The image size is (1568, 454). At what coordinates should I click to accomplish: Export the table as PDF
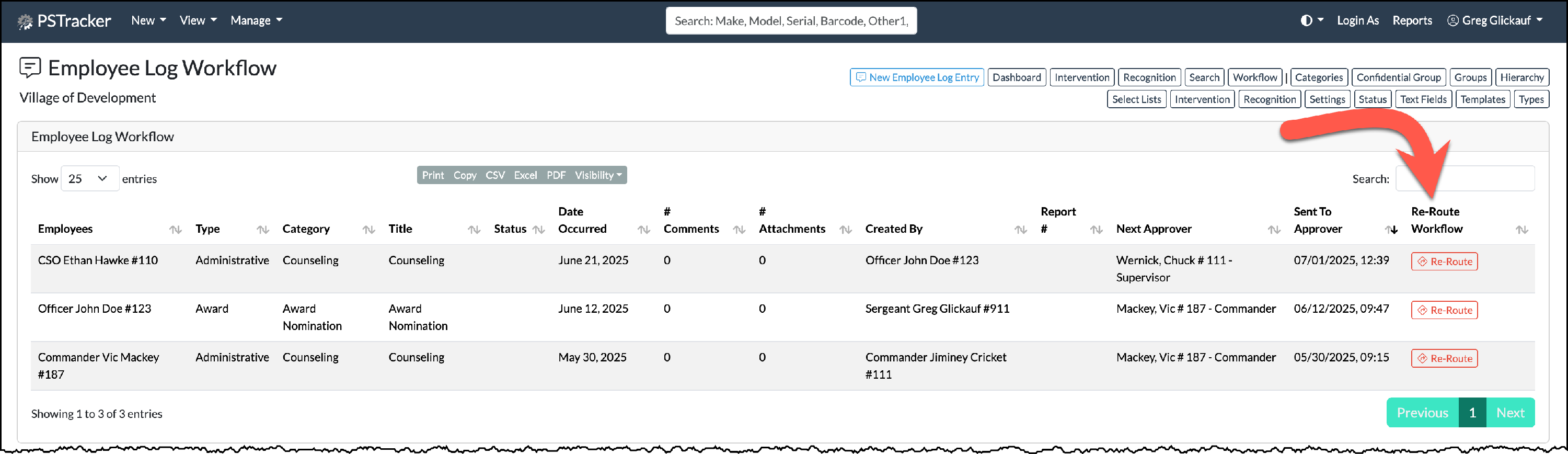(x=556, y=176)
